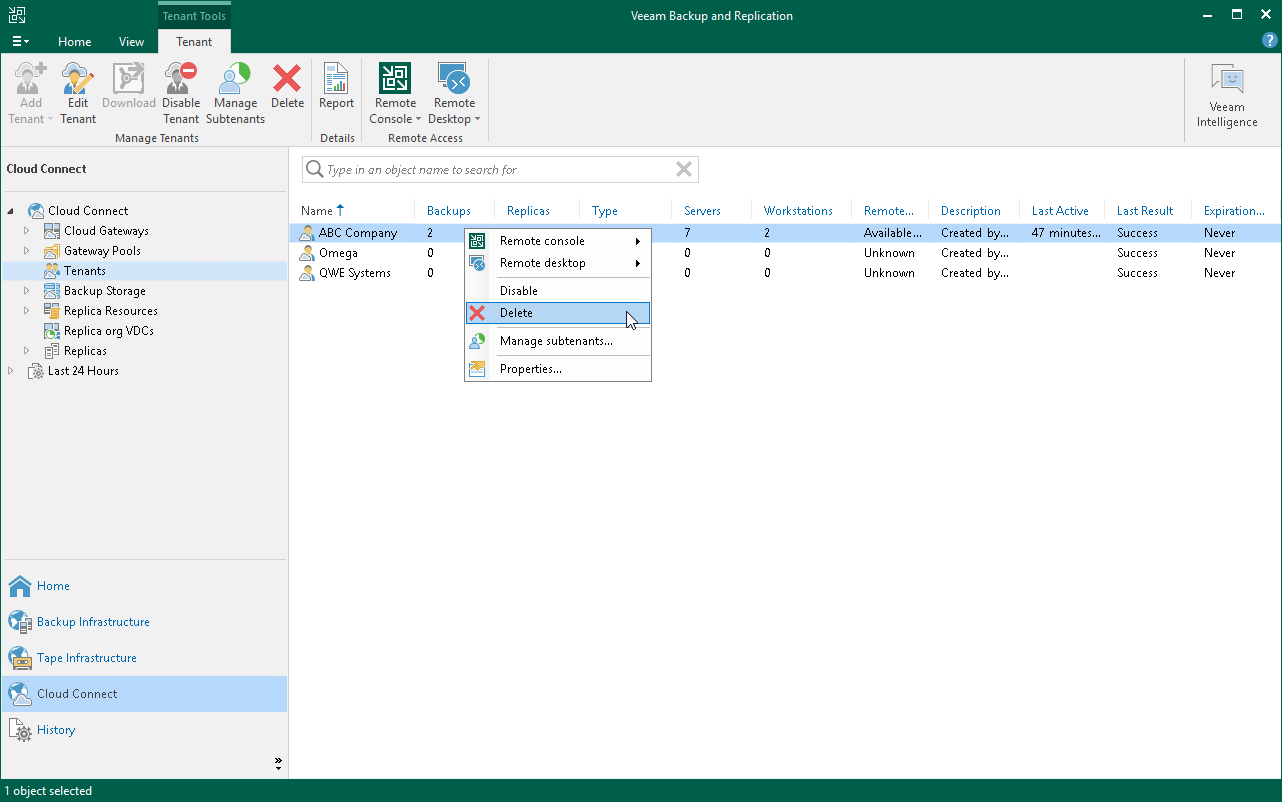Select the Omega tenant row
This screenshot has width=1282, height=802.
coord(338,253)
